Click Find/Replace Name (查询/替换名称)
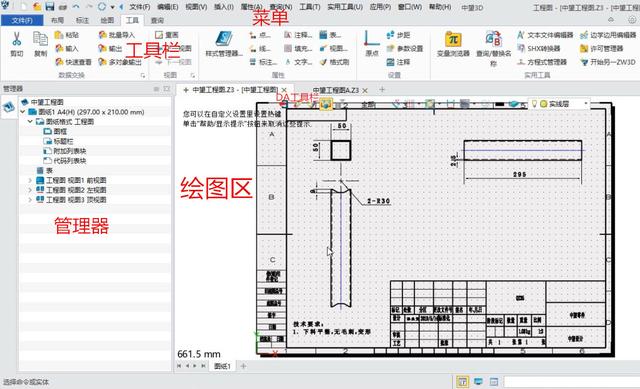Image resolution: width=640 pixels, height=389 pixels. tap(493, 48)
